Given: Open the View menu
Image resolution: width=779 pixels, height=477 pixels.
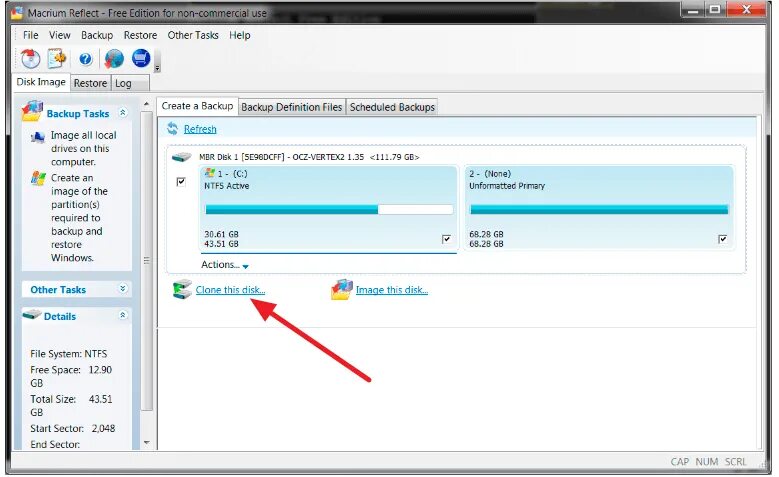Looking at the screenshot, I should [60, 35].
